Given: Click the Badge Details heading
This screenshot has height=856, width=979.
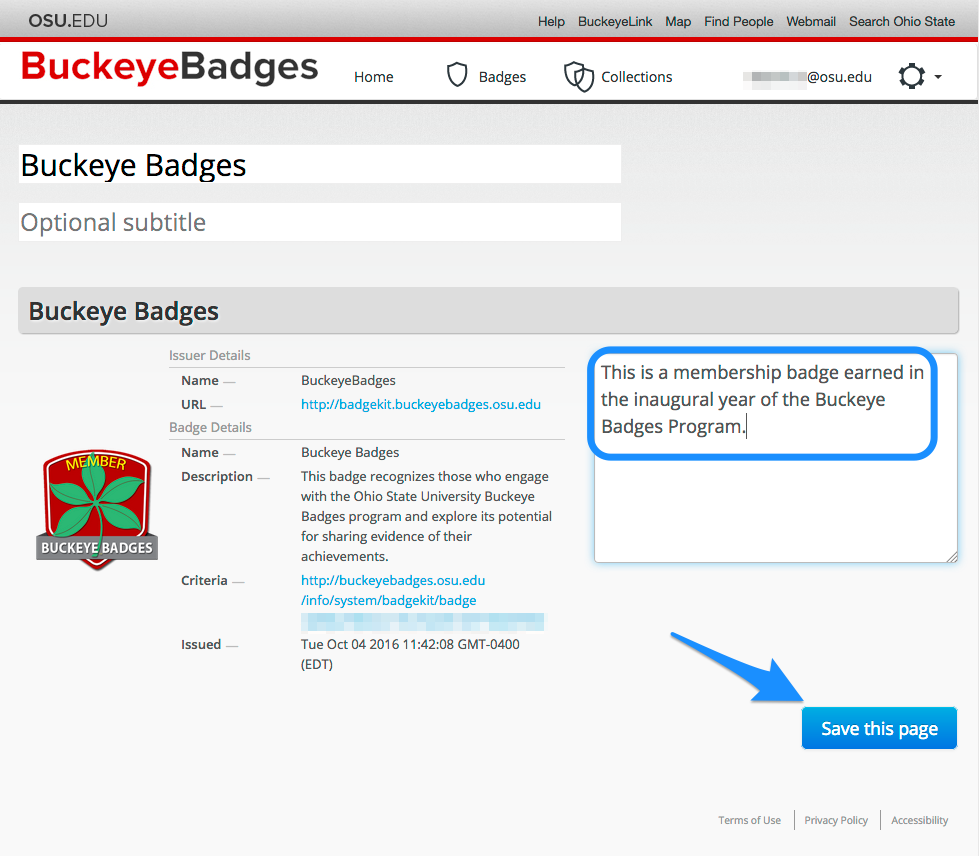Looking at the screenshot, I should pyautogui.click(x=210, y=427).
